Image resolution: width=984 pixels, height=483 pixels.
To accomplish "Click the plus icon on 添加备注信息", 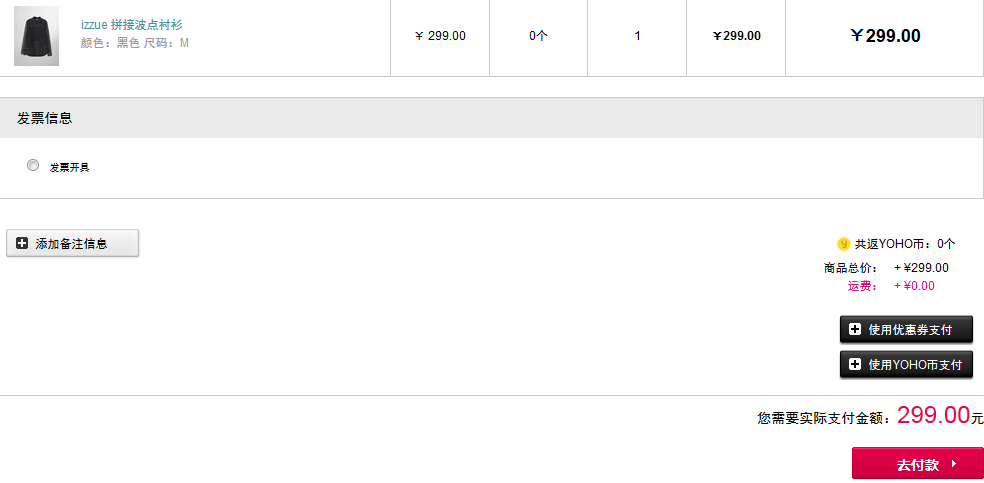I will tap(22, 243).
